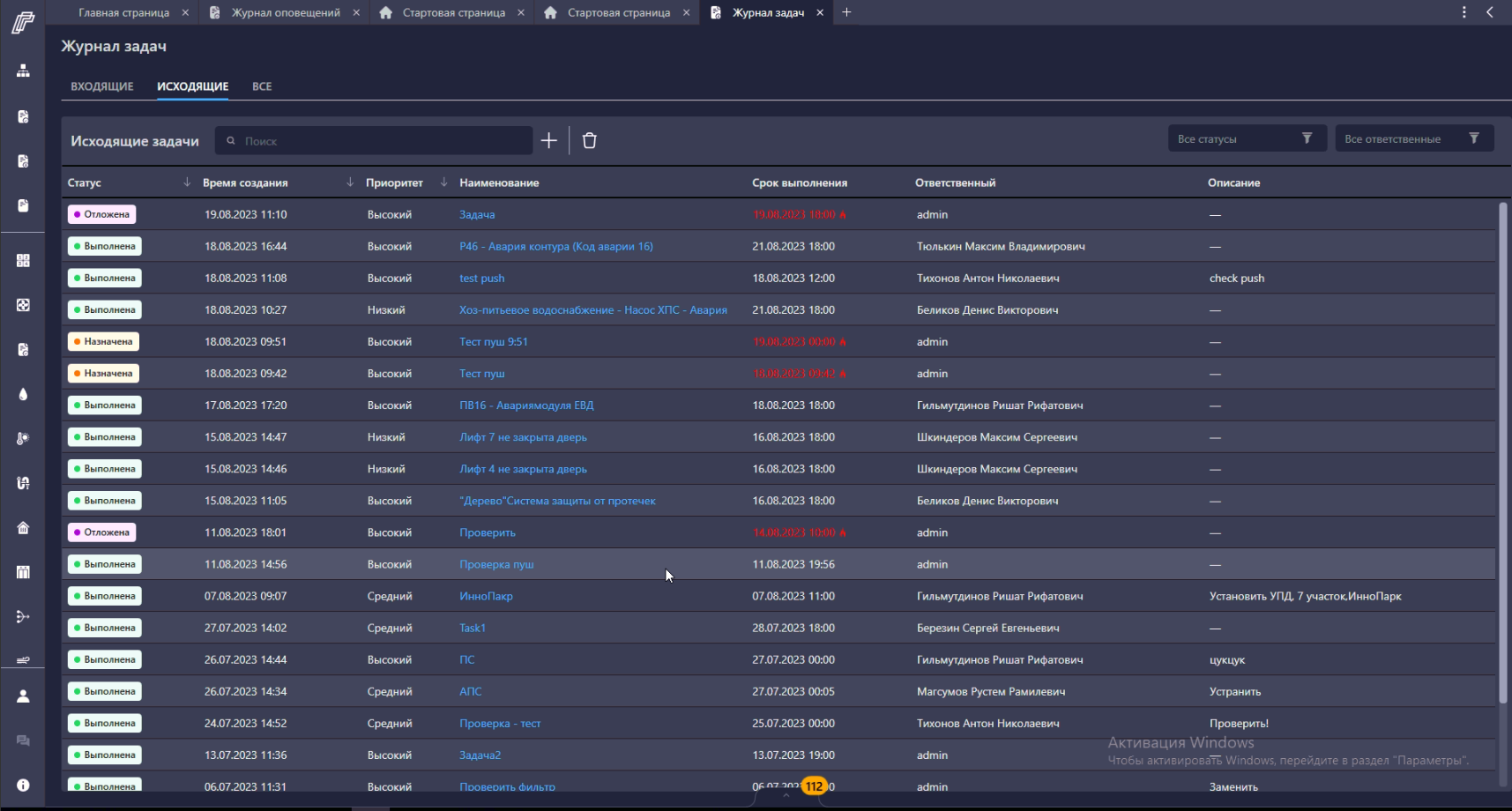The height and width of the screenshot is (811, 1512).
Task: Switch to the ВХОДЯЩИЕ tab
Action: [x=102, y=86]
